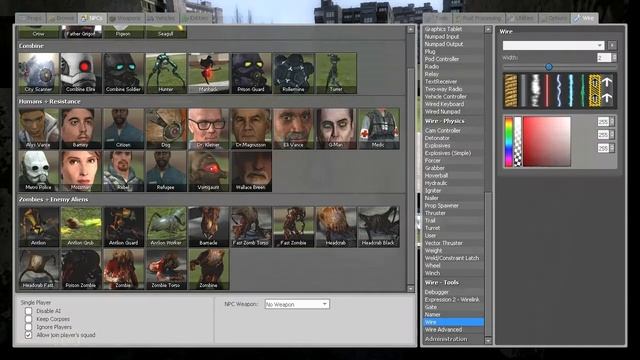Select the Explosives (Simple) tool
640x360 pixels.
(x=453, y=153)
